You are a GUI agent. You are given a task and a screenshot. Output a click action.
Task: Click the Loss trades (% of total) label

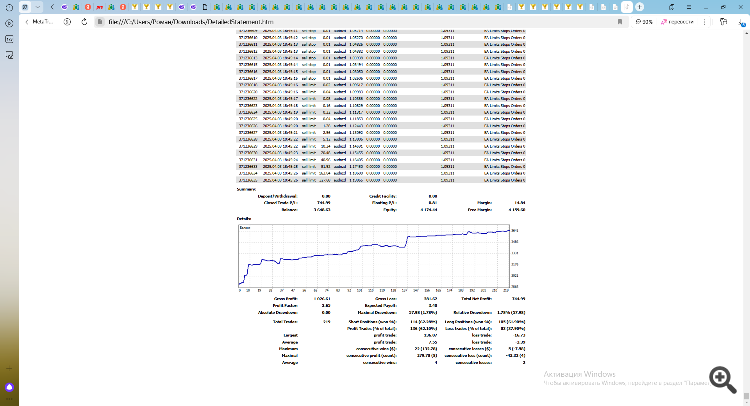[468, 329]
